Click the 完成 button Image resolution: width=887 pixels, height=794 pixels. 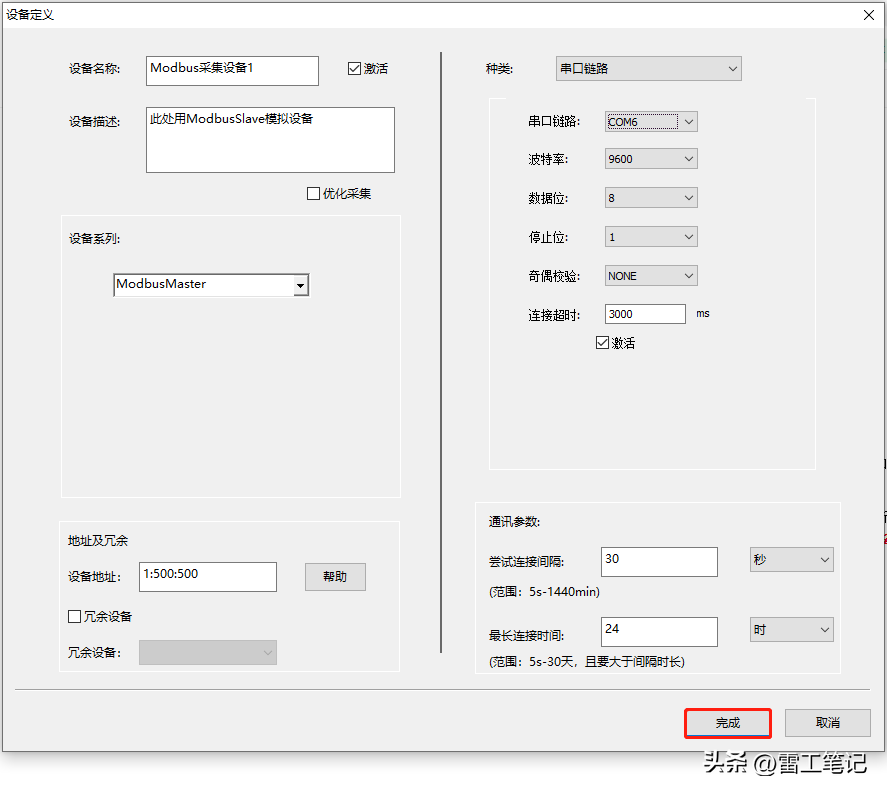tap(728, 723)
